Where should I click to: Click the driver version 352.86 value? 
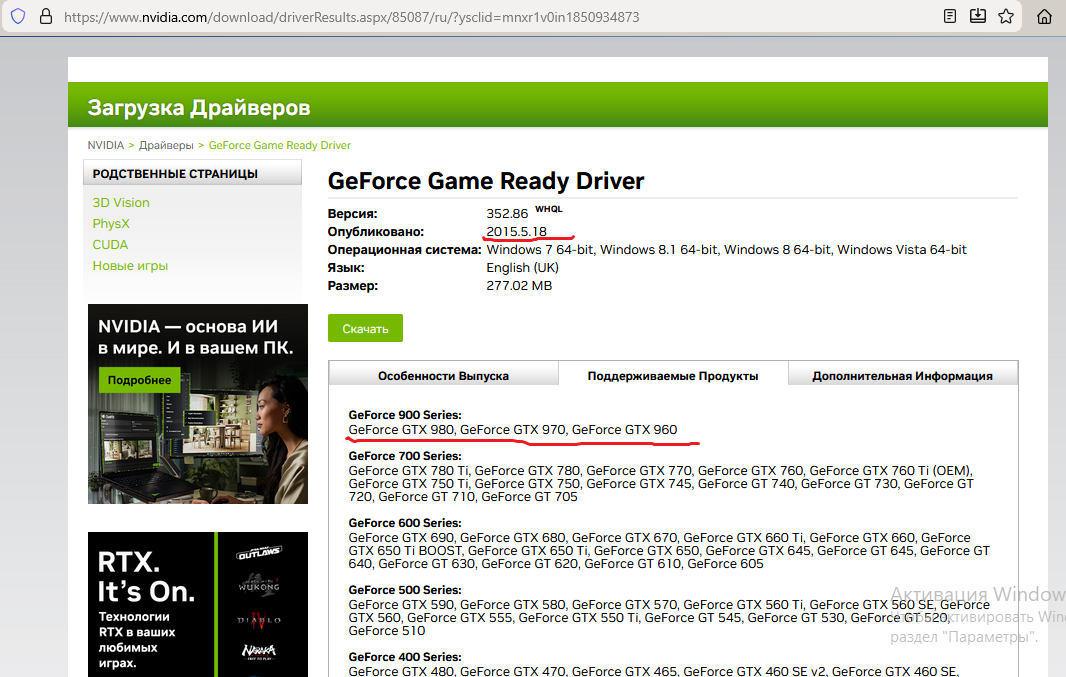507,213
